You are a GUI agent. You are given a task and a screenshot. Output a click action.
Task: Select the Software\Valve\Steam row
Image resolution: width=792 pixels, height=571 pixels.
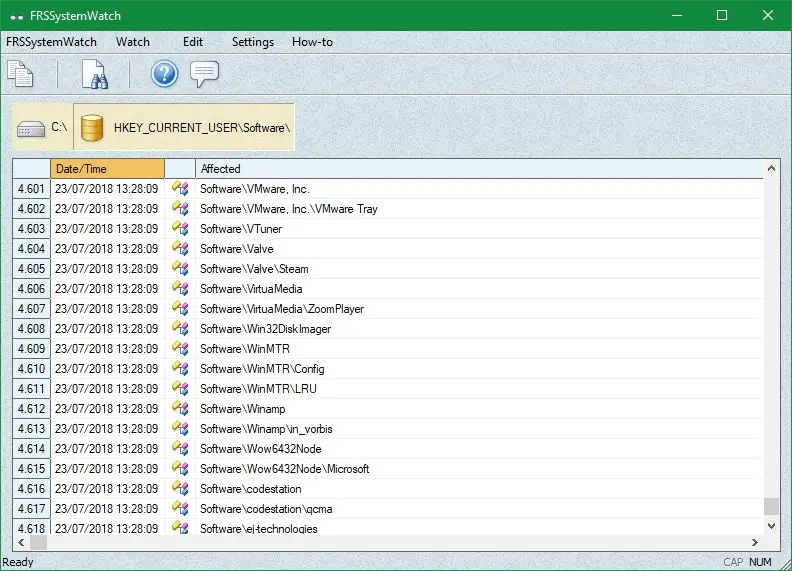pos(254,269)
